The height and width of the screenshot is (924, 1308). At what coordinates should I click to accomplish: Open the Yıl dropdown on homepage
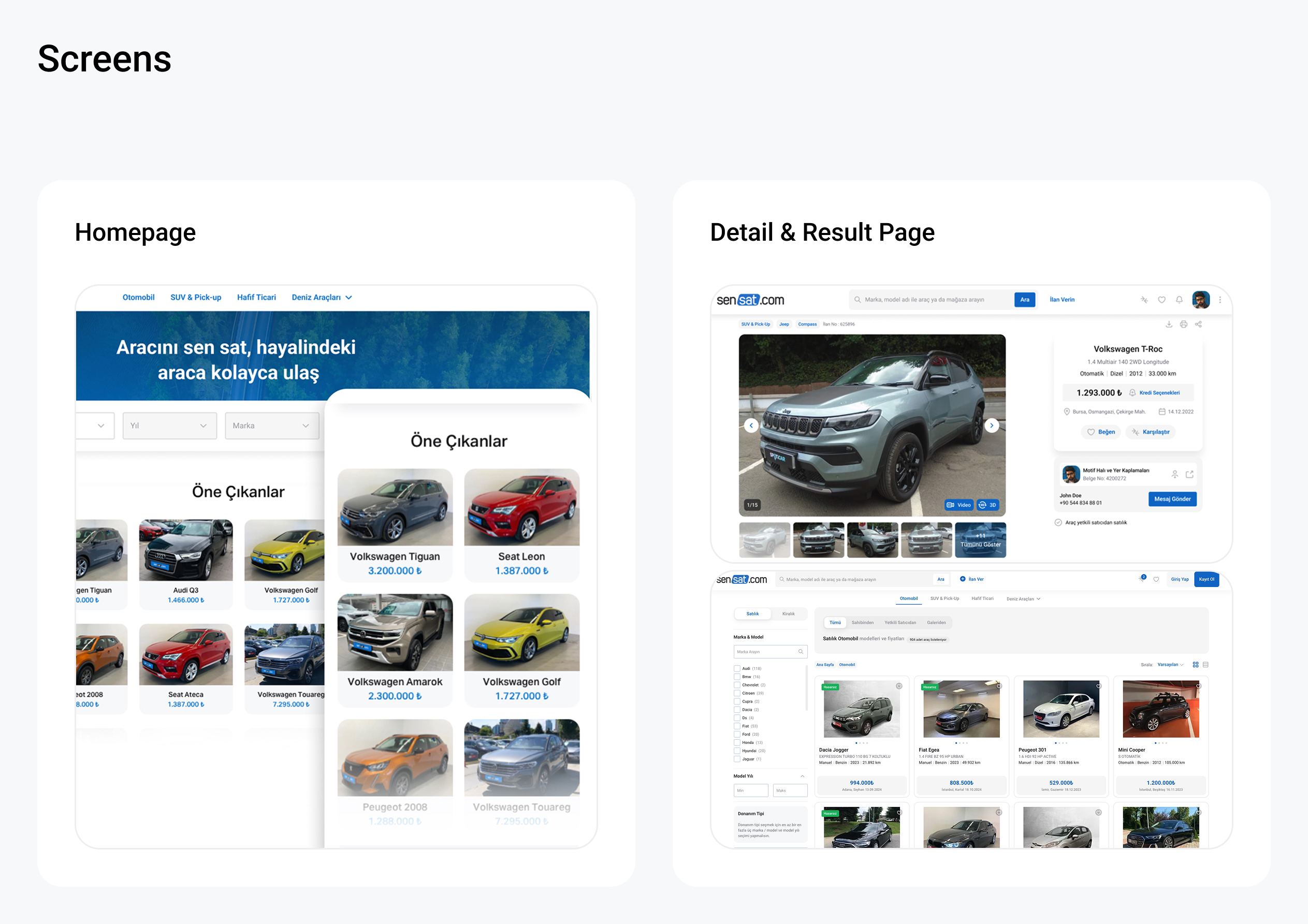[170, 426]
